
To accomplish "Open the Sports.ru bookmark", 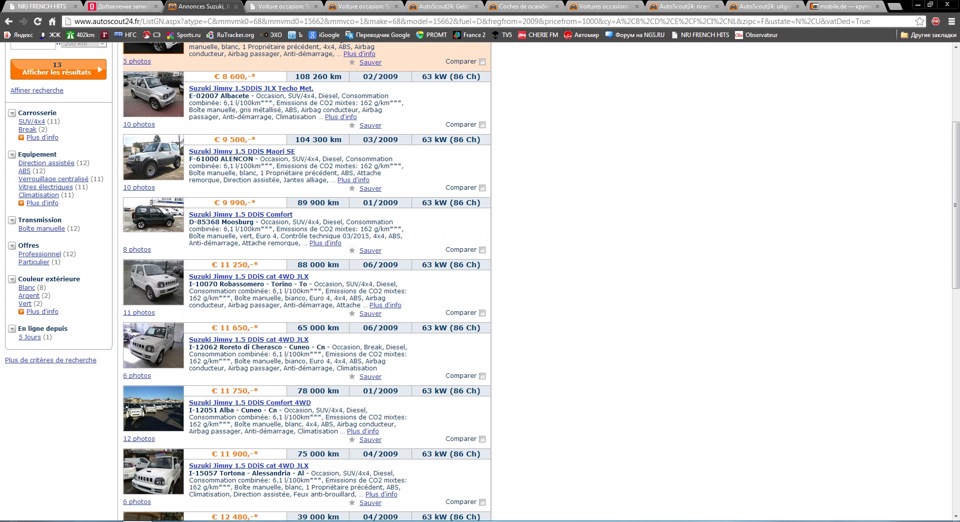I will pos(184,35).
